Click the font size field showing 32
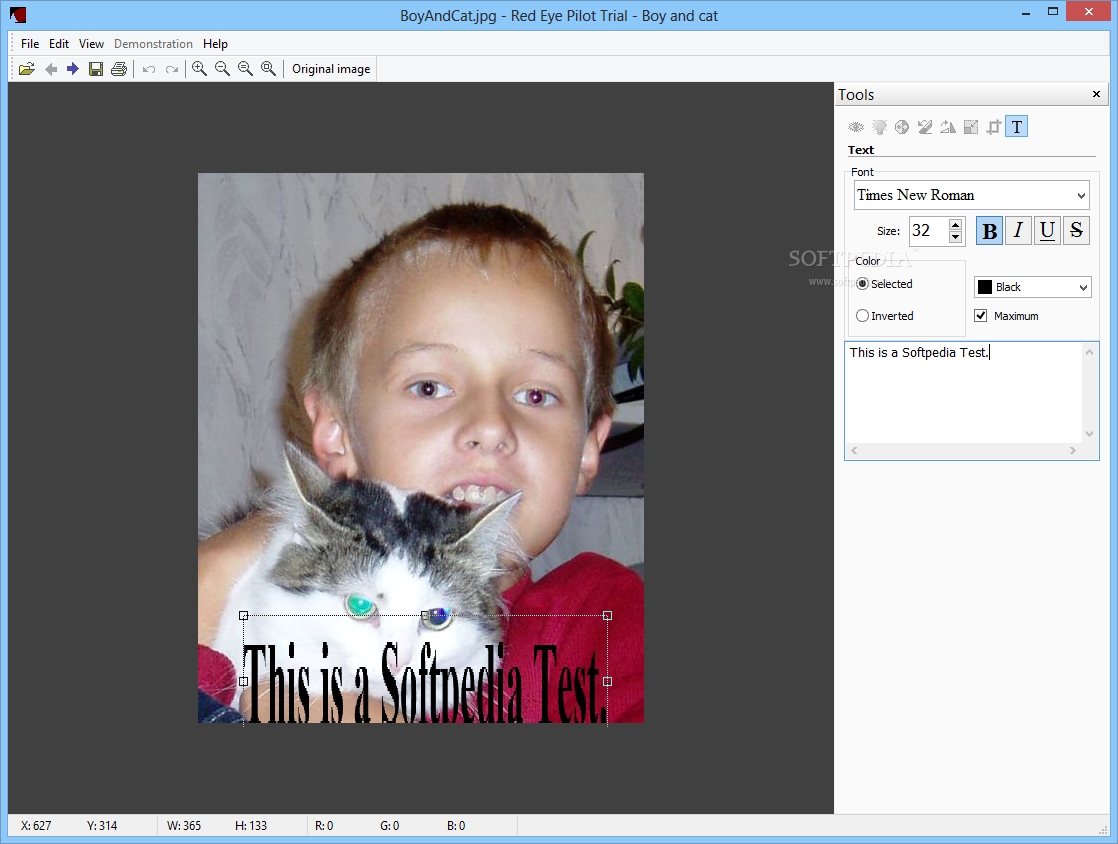Image resolution: width=1118 pixels, height=844 pixels. (x=929, y=231)
